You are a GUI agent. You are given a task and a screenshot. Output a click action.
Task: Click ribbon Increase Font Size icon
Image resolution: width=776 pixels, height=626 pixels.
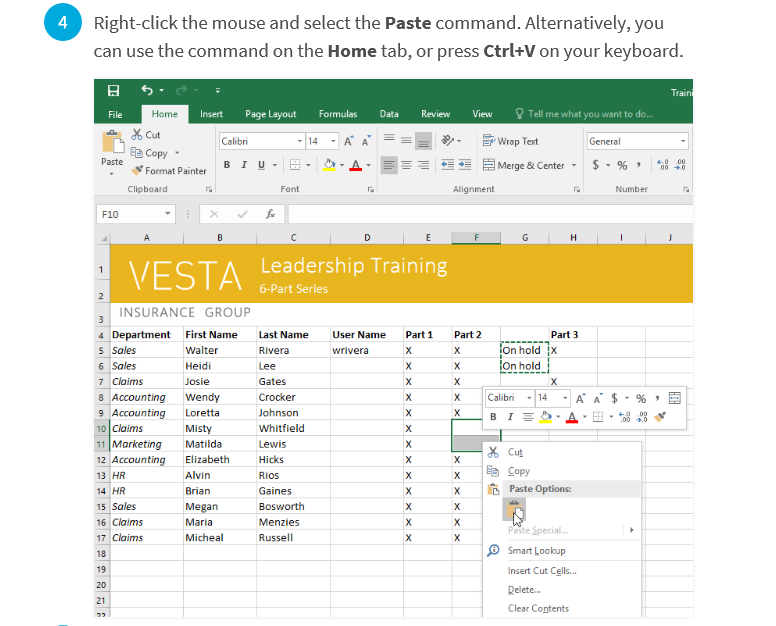coord(348,142)
